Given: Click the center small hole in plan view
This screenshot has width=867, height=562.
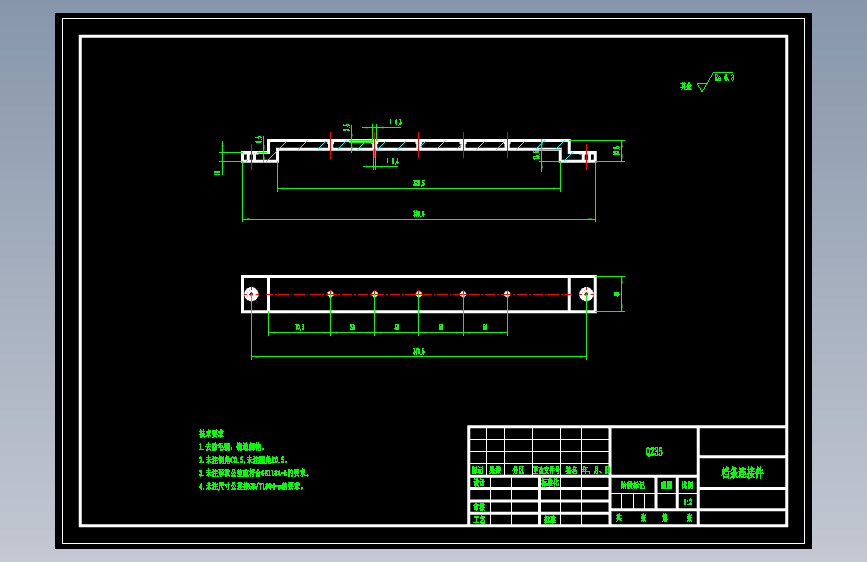Looking at the screenshot, I should 419,294.
